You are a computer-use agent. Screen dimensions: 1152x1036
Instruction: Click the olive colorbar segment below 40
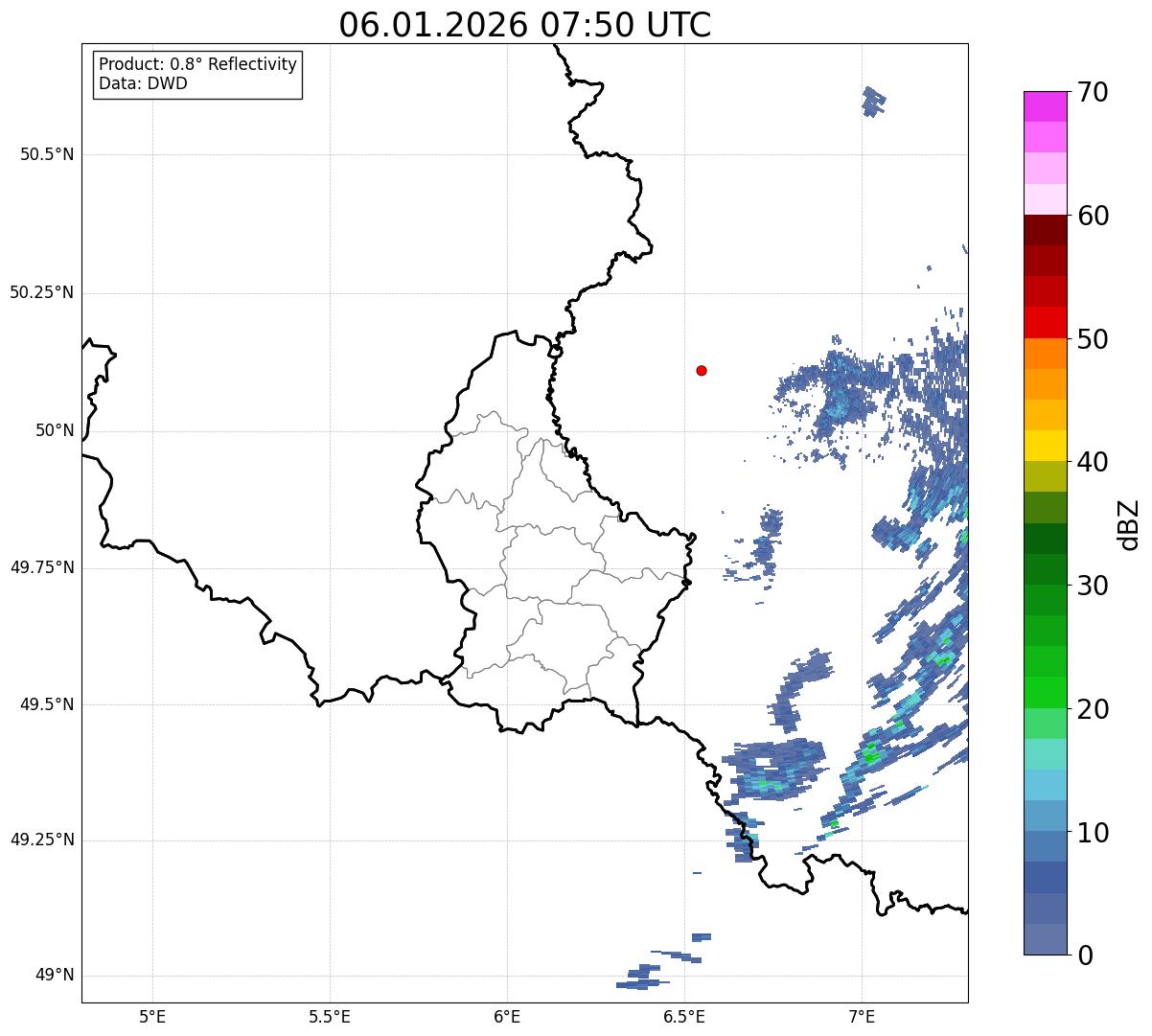(1045, 477)
